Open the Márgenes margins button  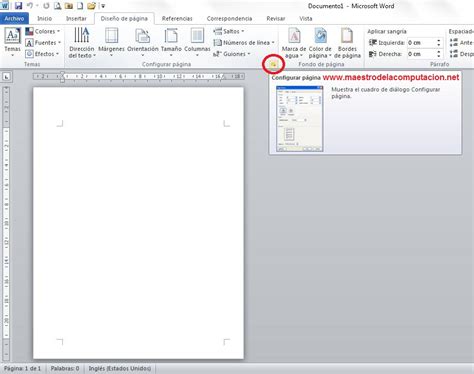pyautogui.click(x=111, y=42)
